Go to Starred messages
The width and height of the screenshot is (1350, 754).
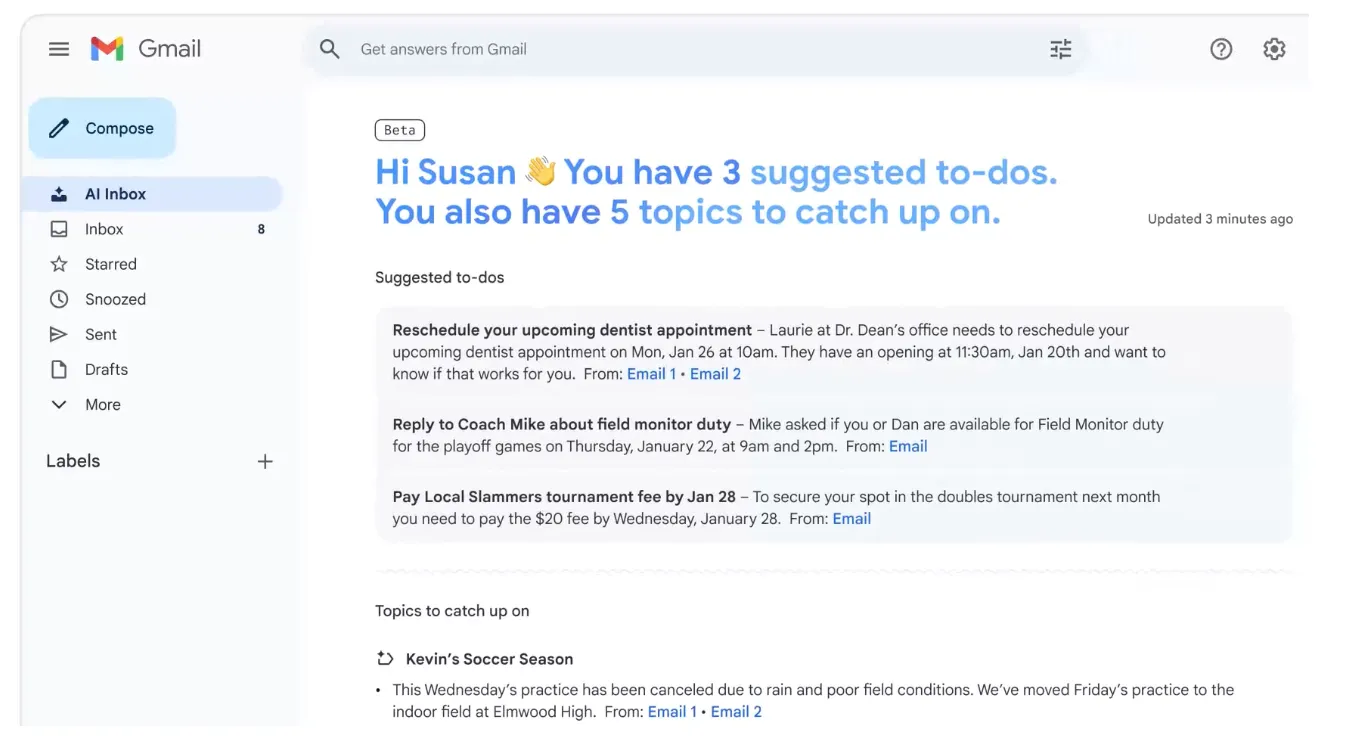[110, 264]
